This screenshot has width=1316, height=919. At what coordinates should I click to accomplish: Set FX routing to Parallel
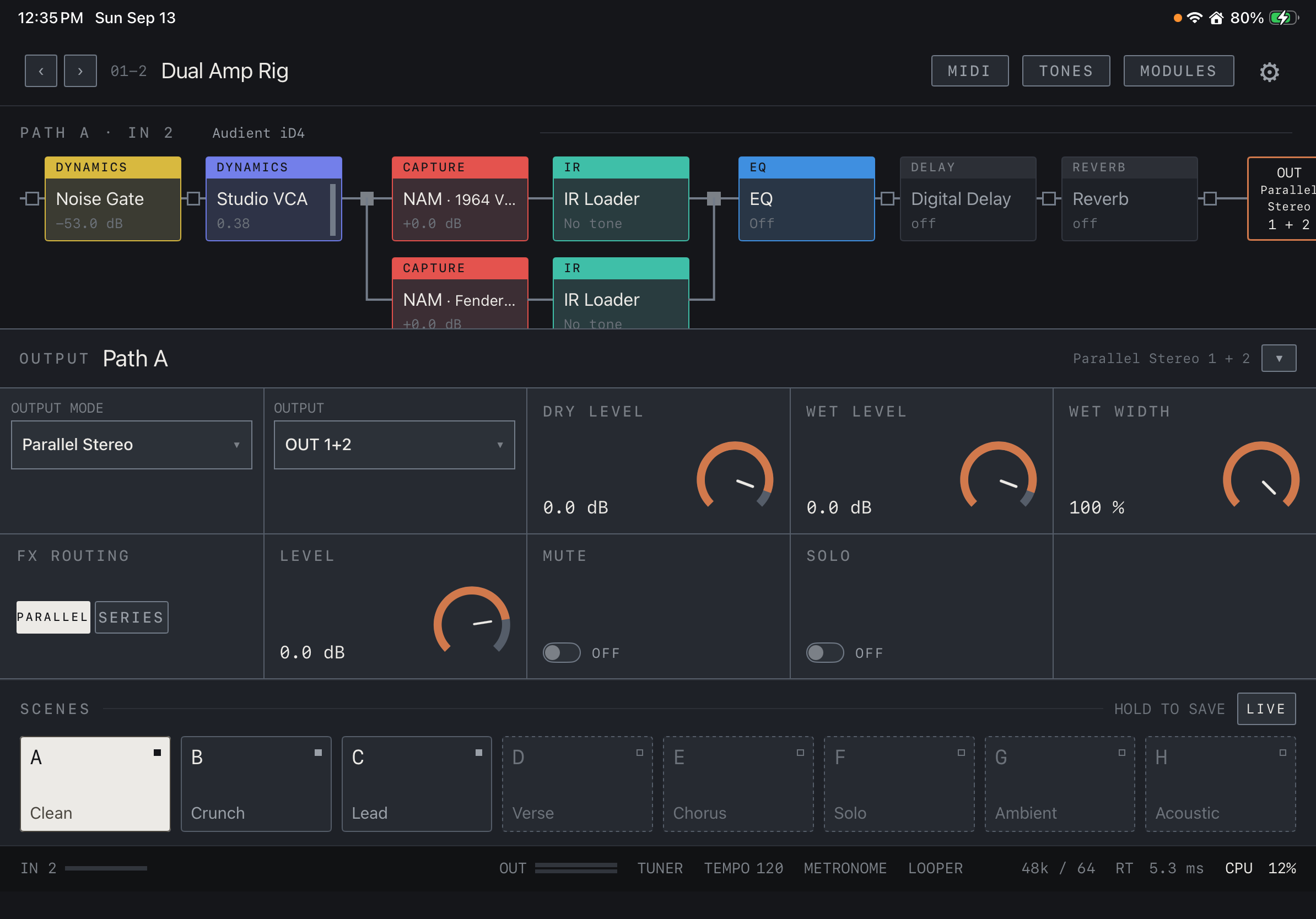pyautogui.click(x=53, y=617)
